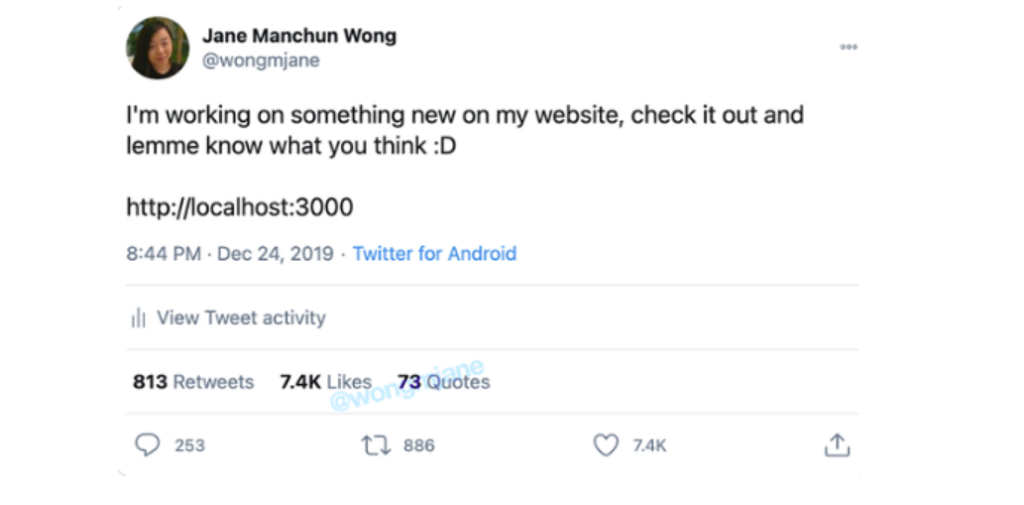Click the 253 reply count
The width and height of the screenshot is (1024, 505).
(190, 446)
